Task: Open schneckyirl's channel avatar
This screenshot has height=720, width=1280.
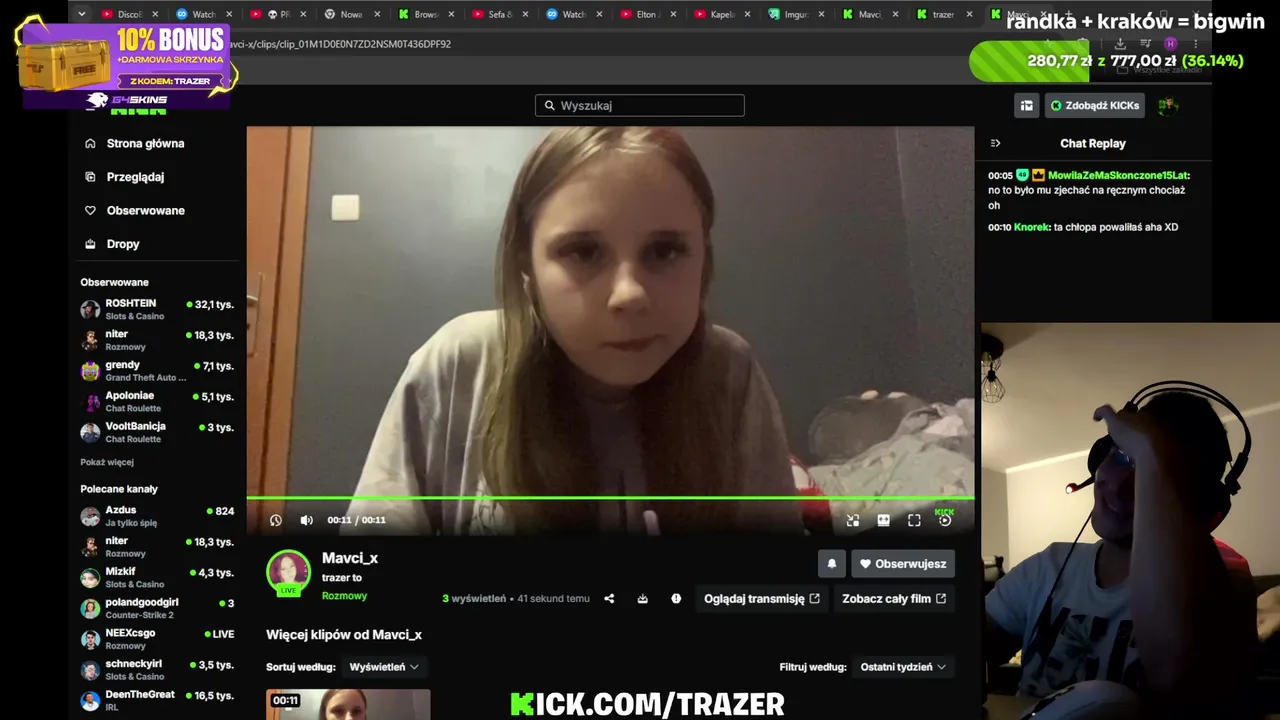Action: (x=91, y=670)
